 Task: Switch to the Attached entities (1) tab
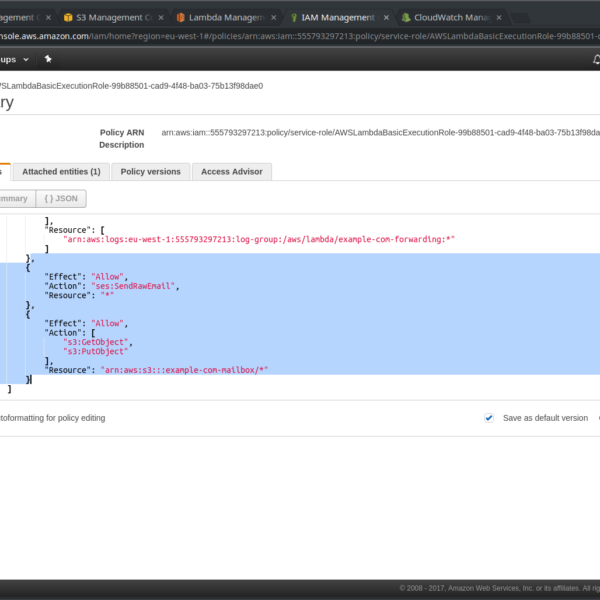[61, 171]
